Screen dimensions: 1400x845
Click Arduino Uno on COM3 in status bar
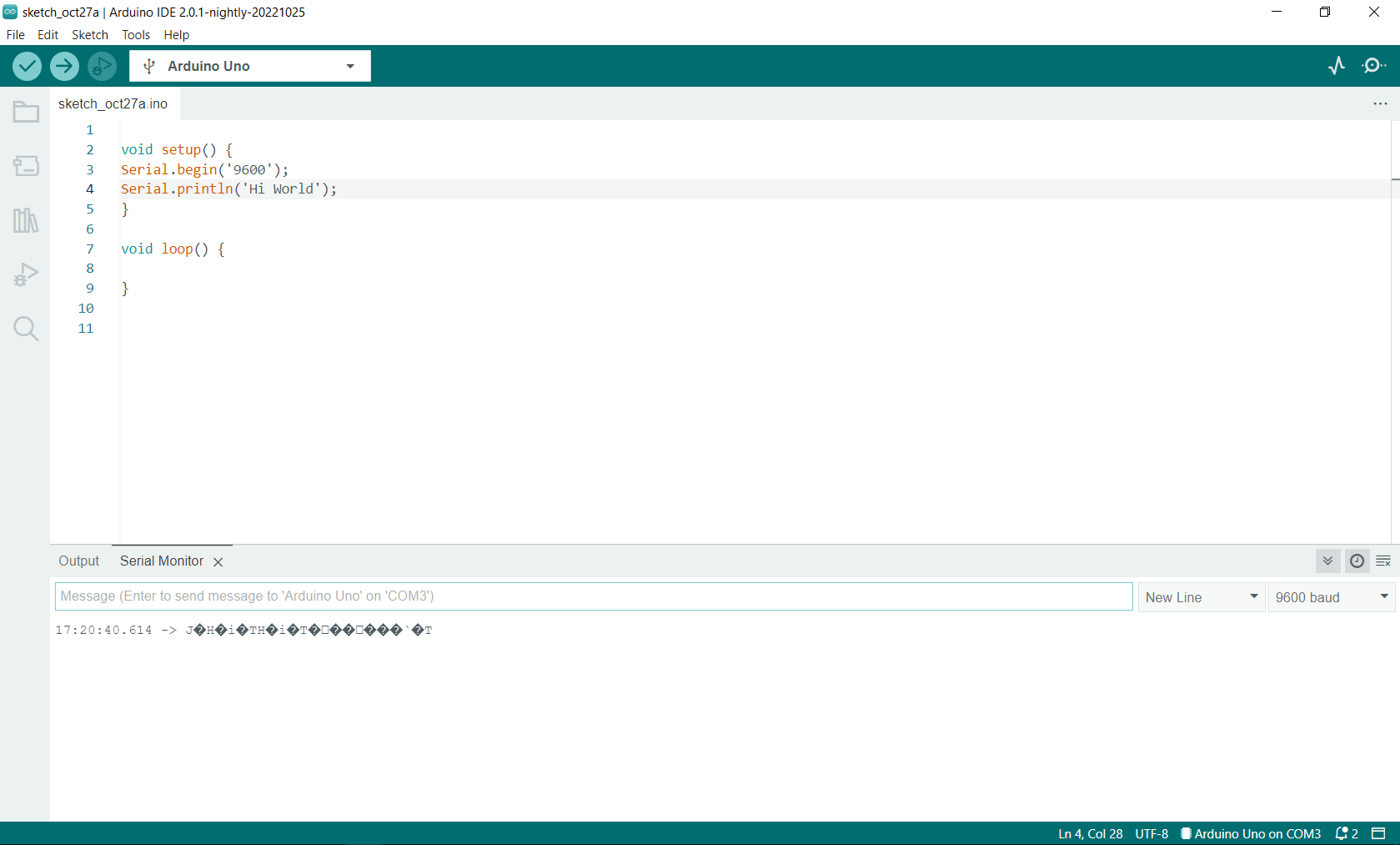pos(1251,833)
